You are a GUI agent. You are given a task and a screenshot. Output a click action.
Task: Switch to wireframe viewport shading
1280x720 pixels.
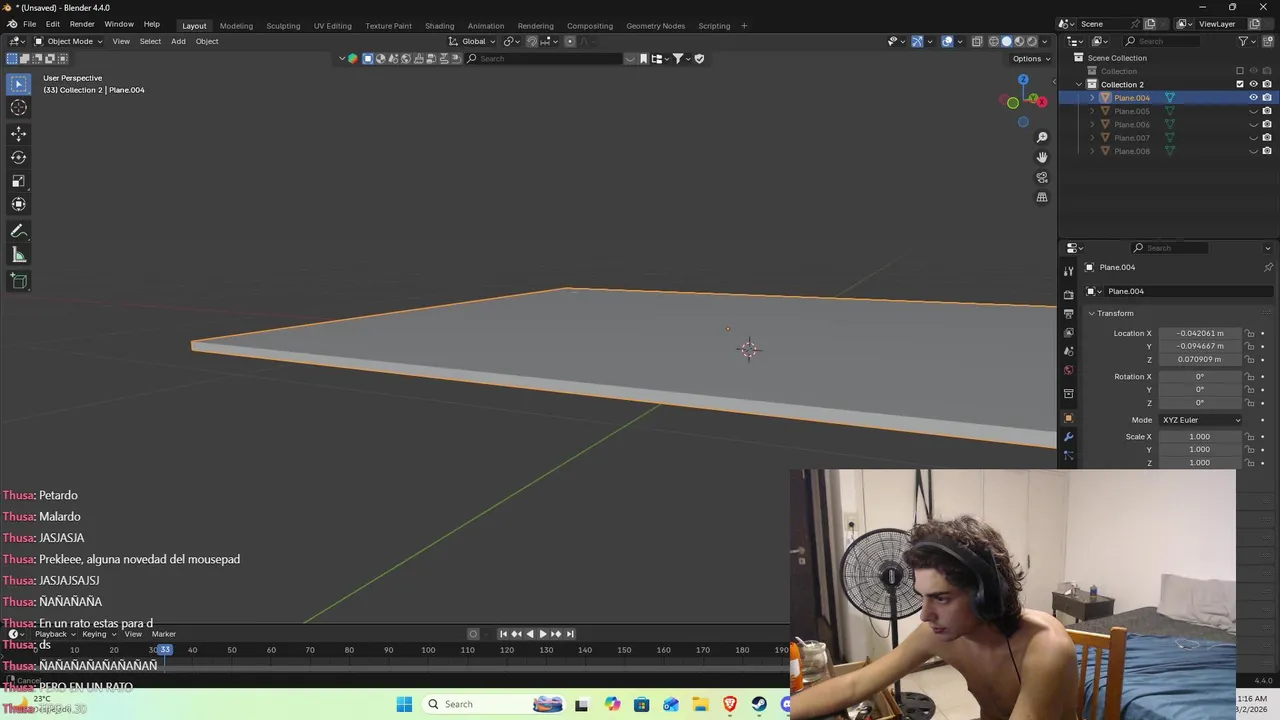[x=993, y=41]
